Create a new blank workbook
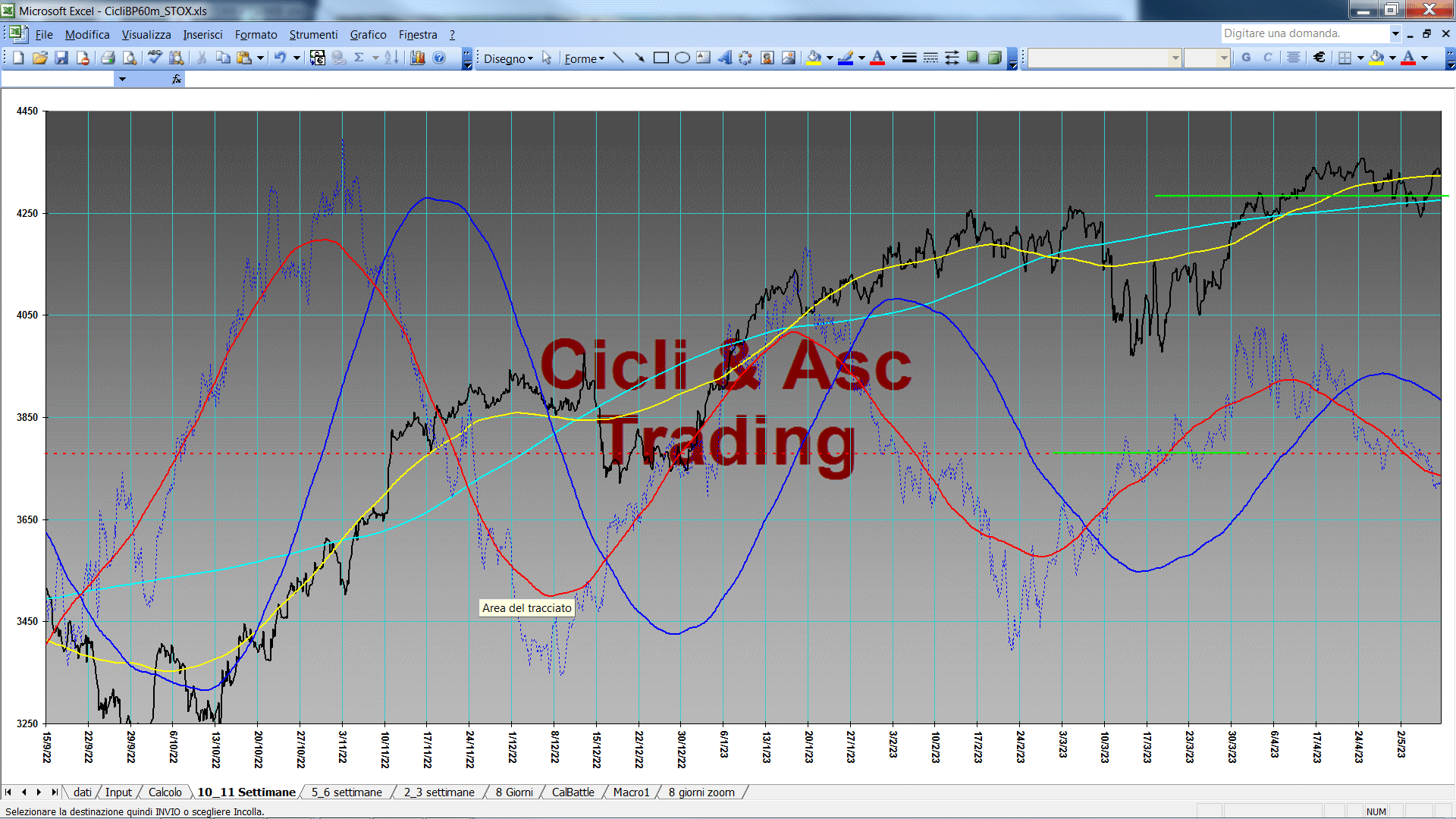Viewport: 1456px width, 819px height. [x=18, y=58]
